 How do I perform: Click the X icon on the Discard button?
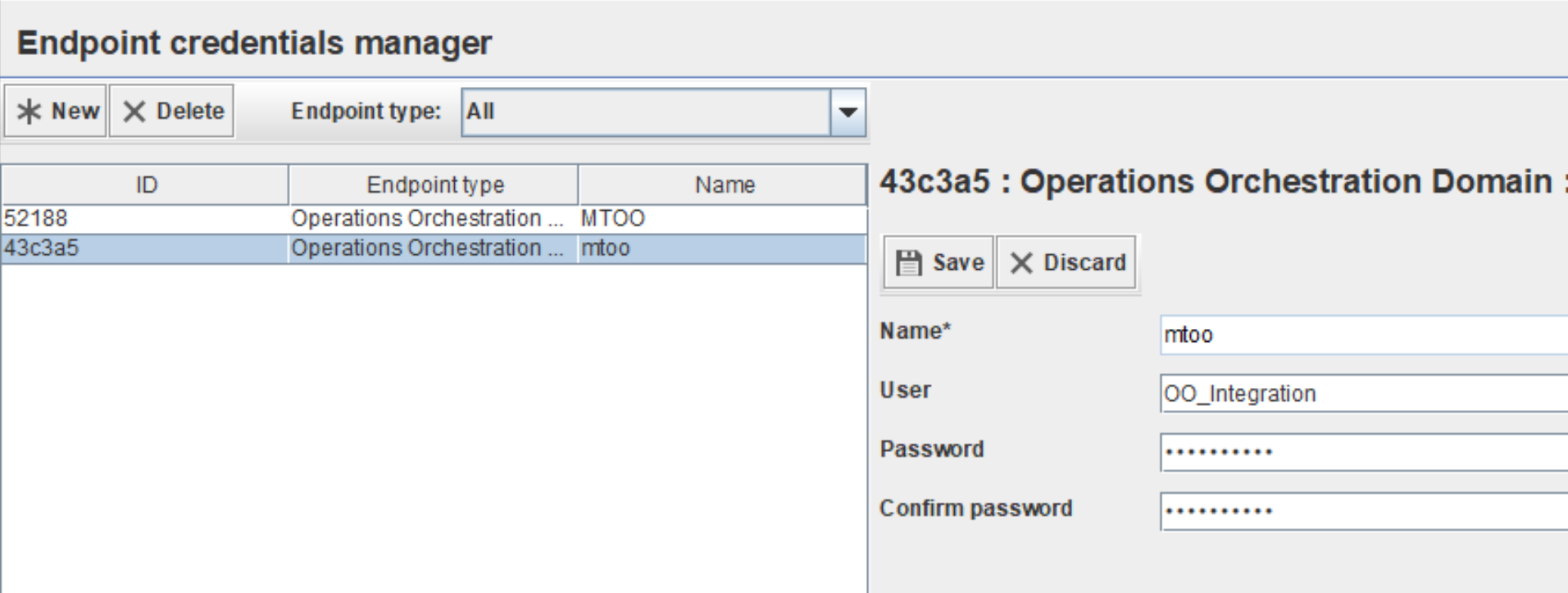[1022, 262]
